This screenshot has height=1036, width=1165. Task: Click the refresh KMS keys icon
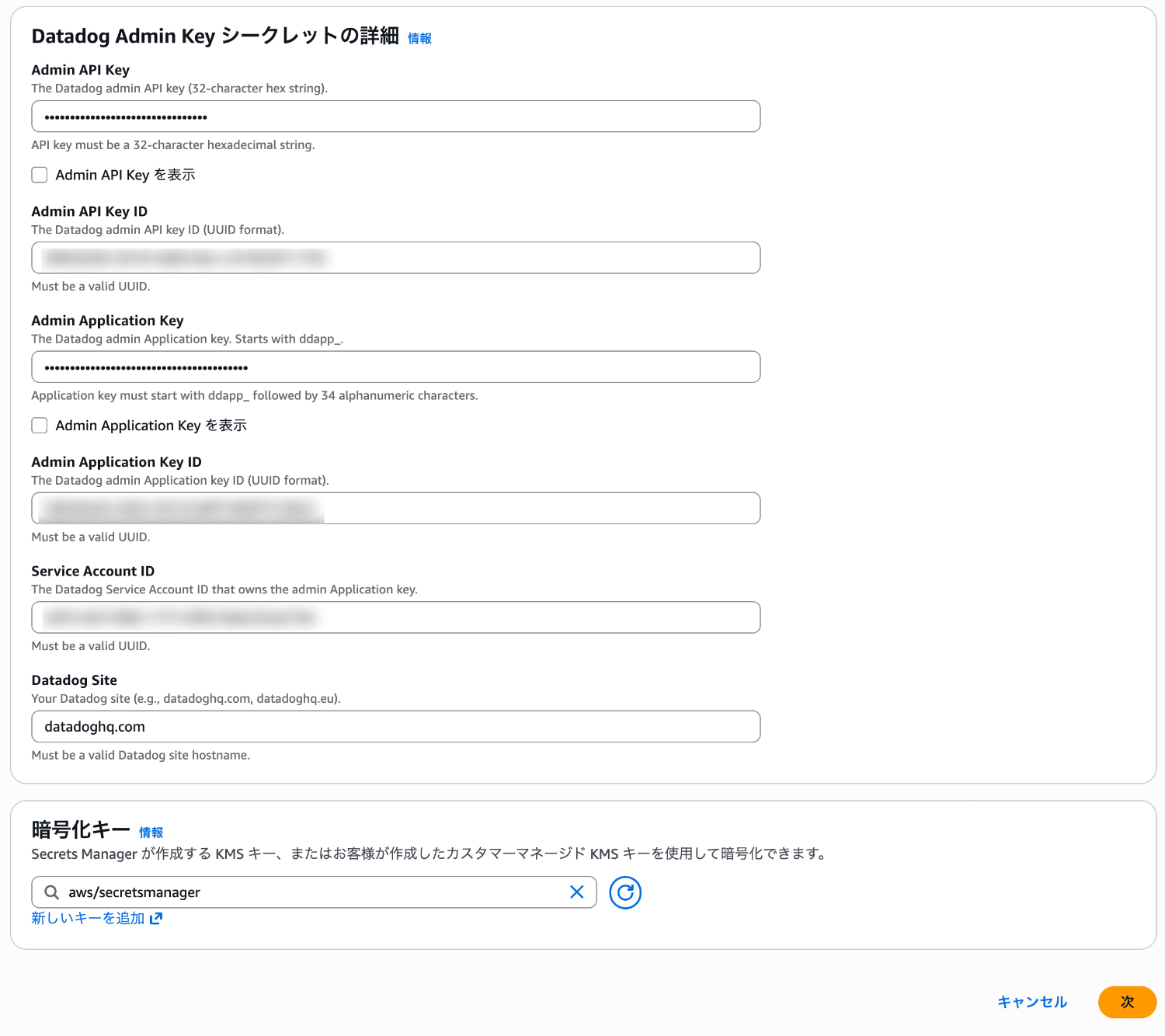(x=625, y=892)
